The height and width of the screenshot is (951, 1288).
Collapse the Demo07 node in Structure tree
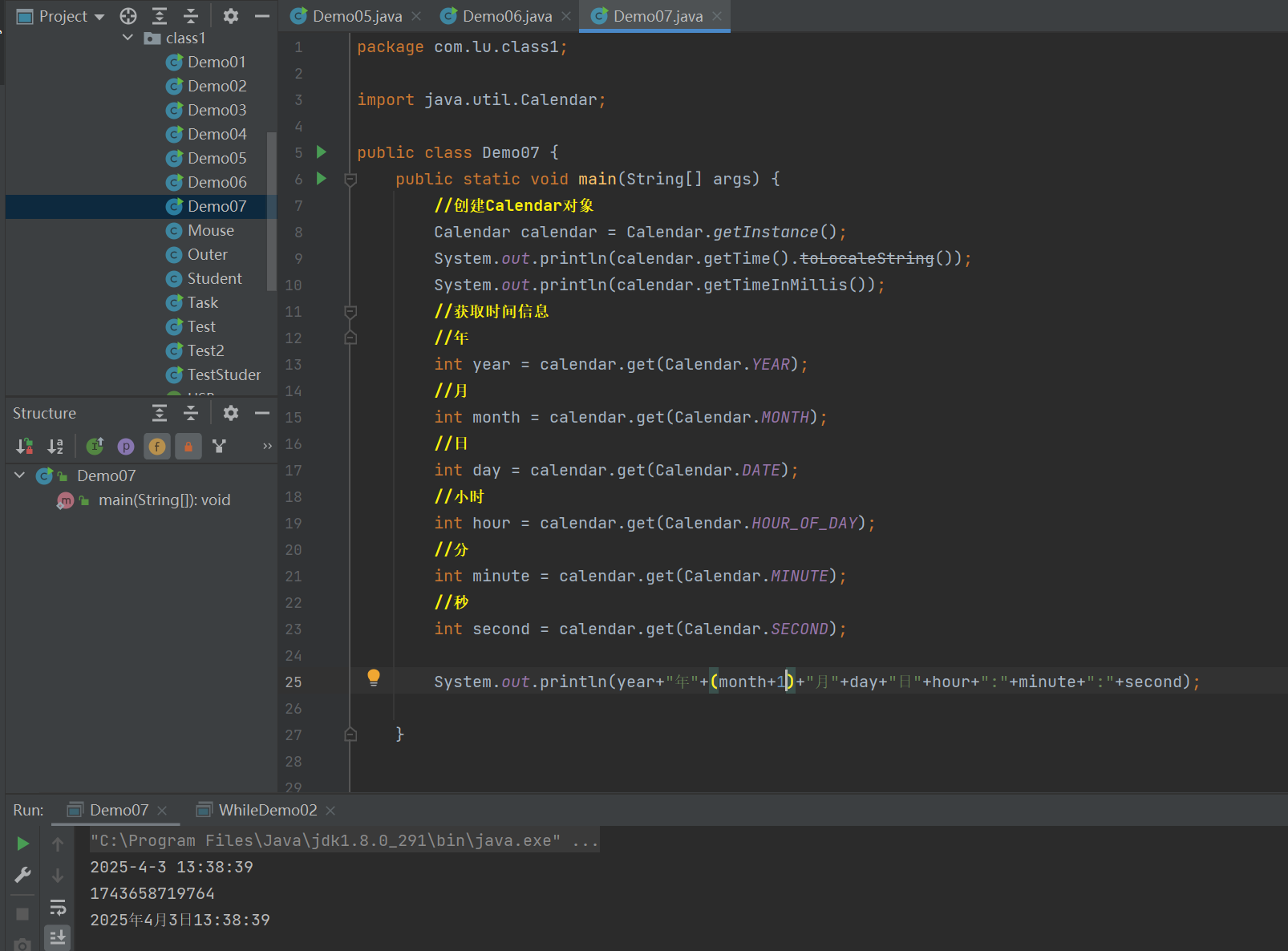[20, 475]
